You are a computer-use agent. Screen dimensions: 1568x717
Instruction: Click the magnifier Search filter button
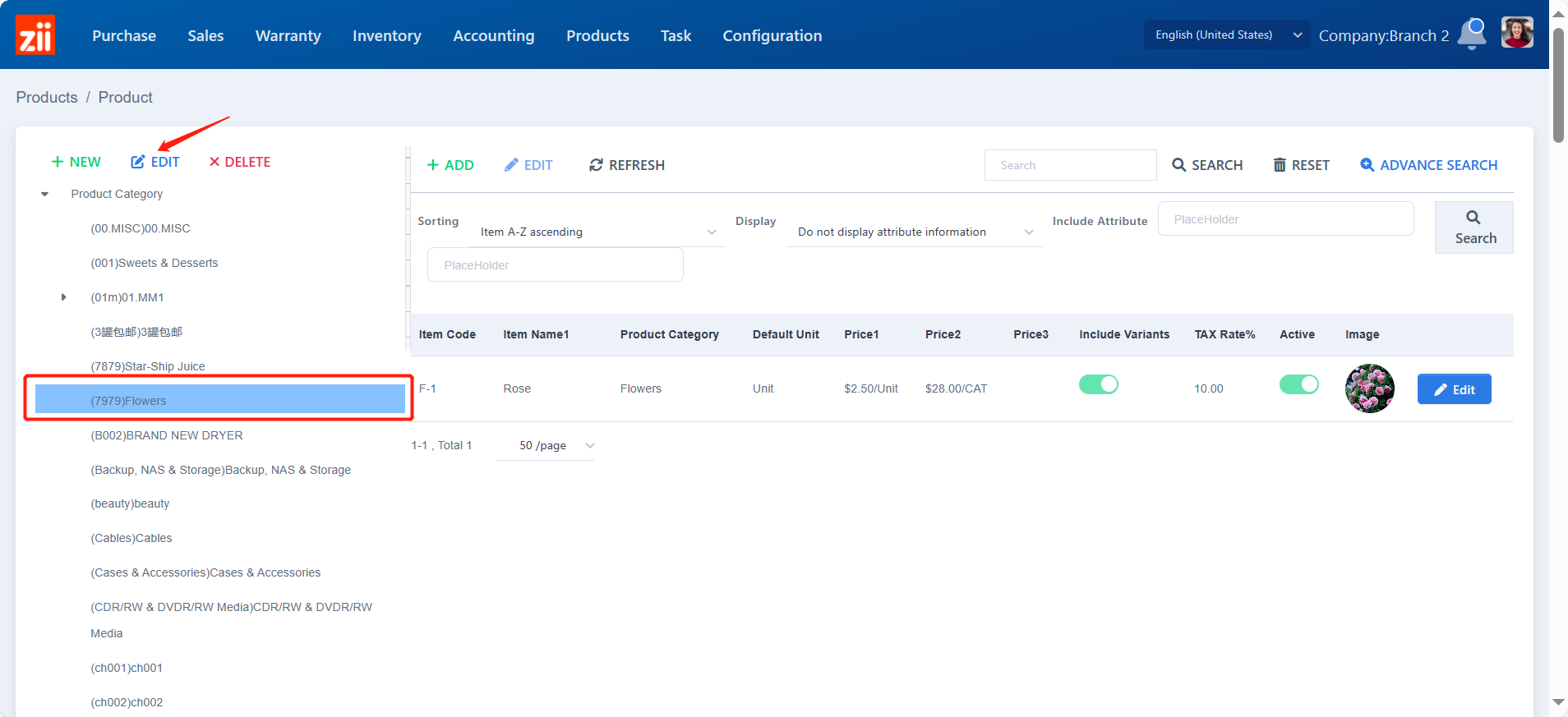pos(1473,228)
